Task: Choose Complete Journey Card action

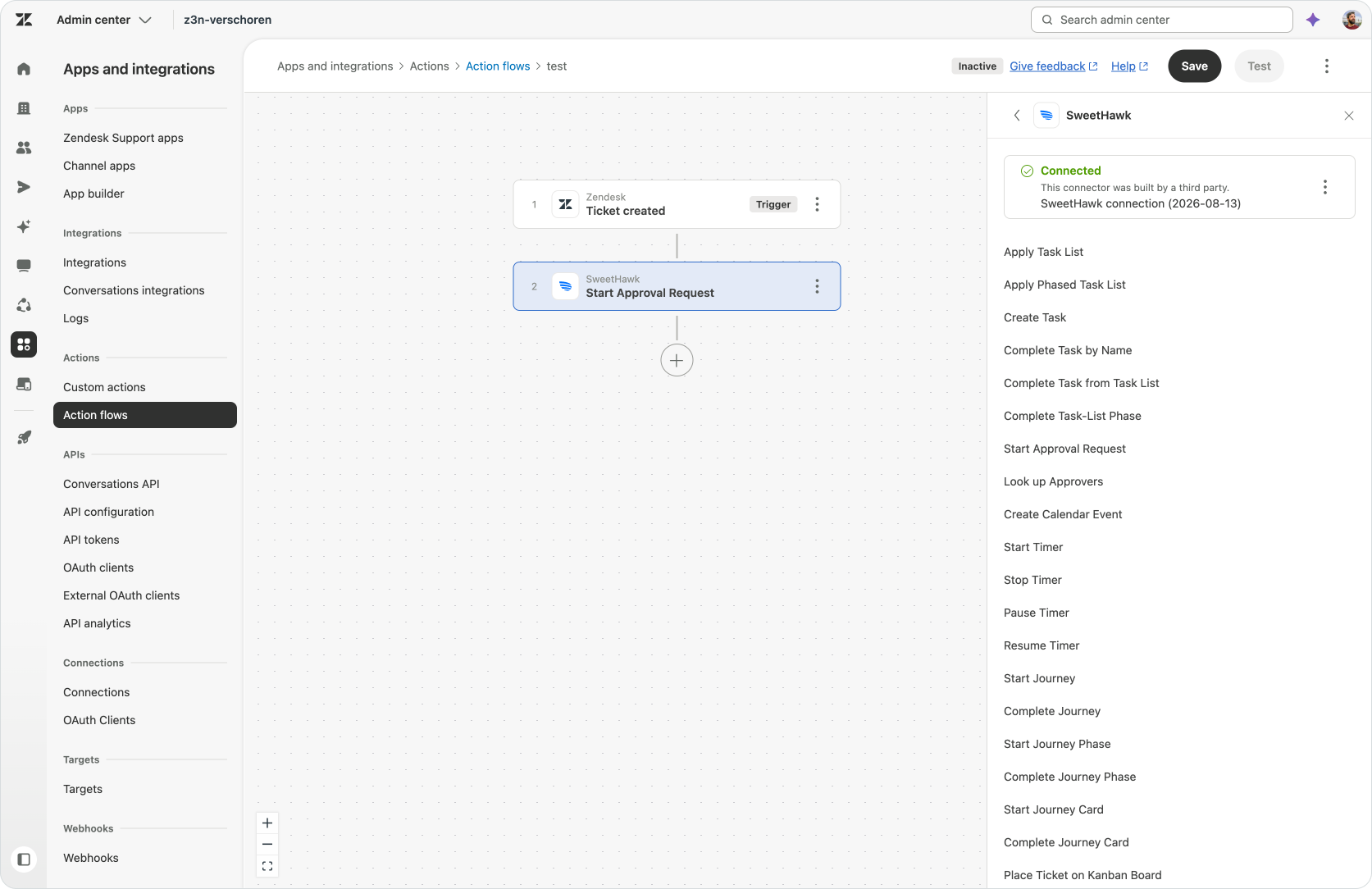Action: (x=1066, y=842)
